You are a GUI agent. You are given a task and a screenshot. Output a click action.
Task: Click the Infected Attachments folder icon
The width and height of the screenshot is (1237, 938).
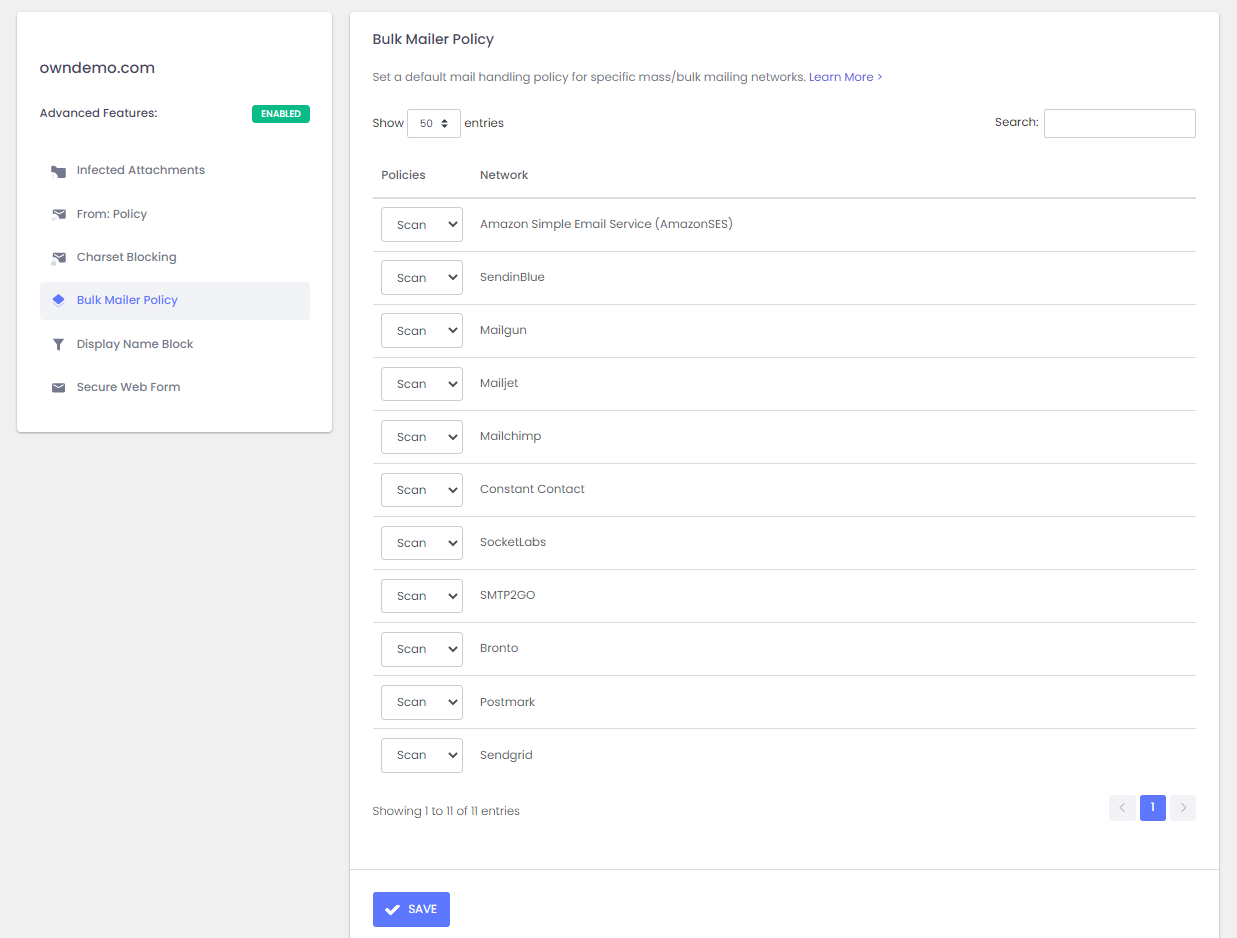click(x=58, y=171)
